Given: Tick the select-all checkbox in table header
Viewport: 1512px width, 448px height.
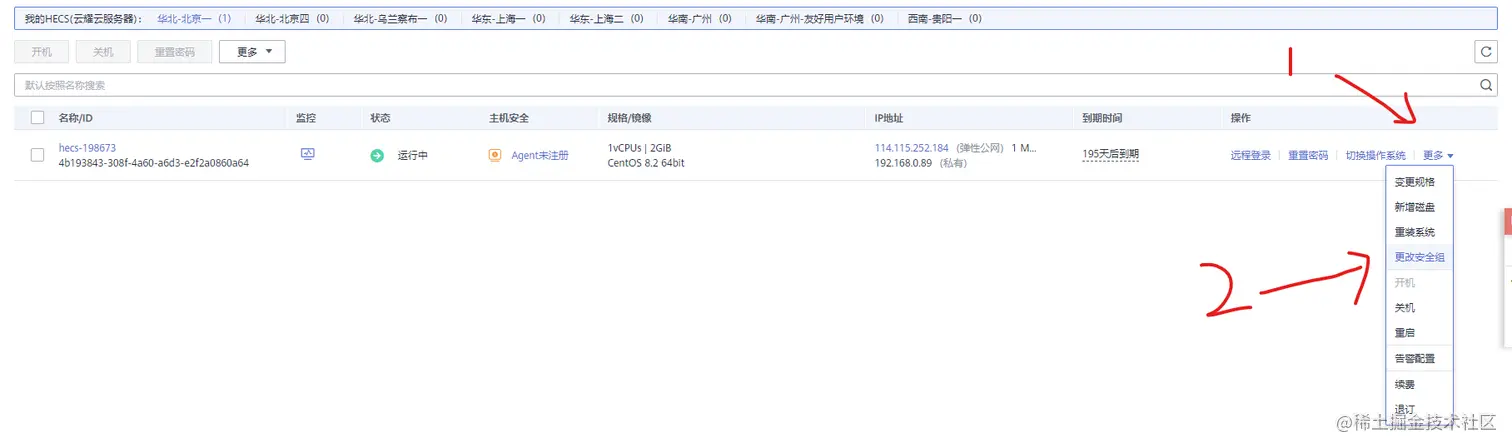Looking at the screenshot, I should tap(38, 118).
